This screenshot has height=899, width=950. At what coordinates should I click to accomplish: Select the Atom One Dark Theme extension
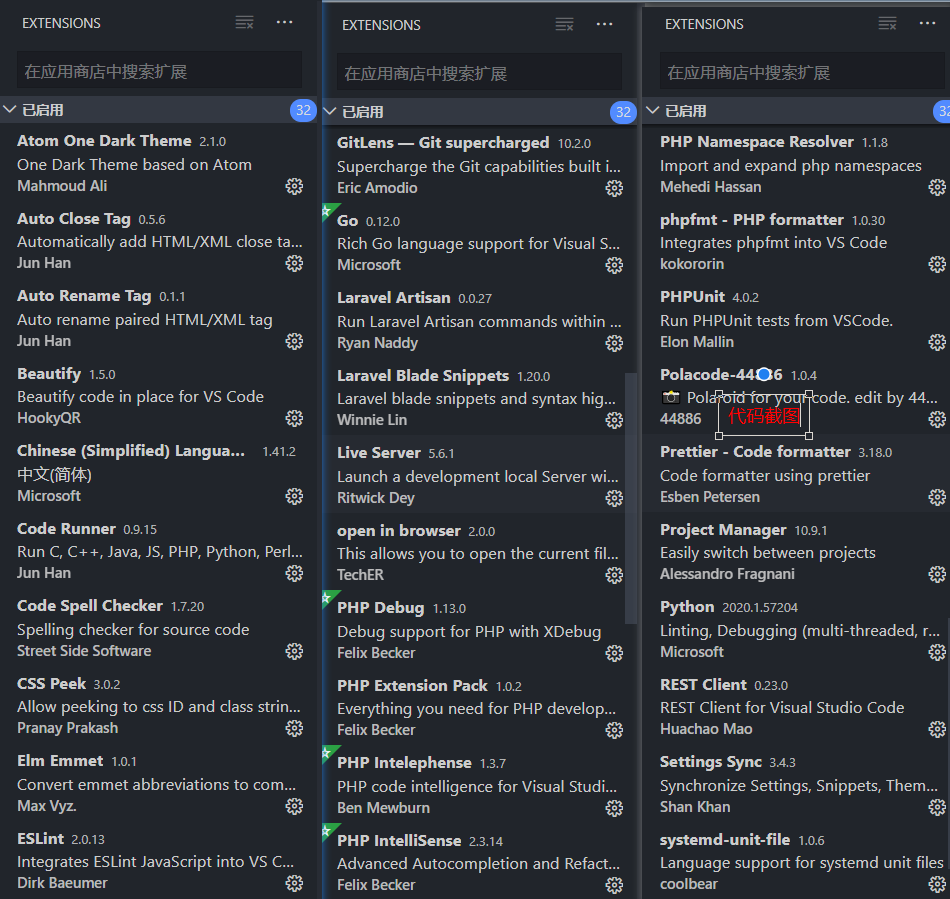158,163
